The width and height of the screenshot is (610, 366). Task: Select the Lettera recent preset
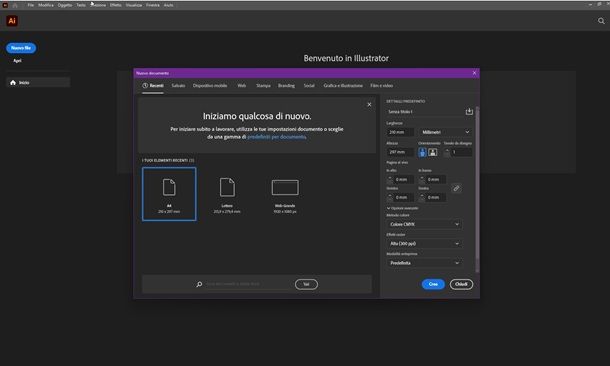[x=227, y=194]
